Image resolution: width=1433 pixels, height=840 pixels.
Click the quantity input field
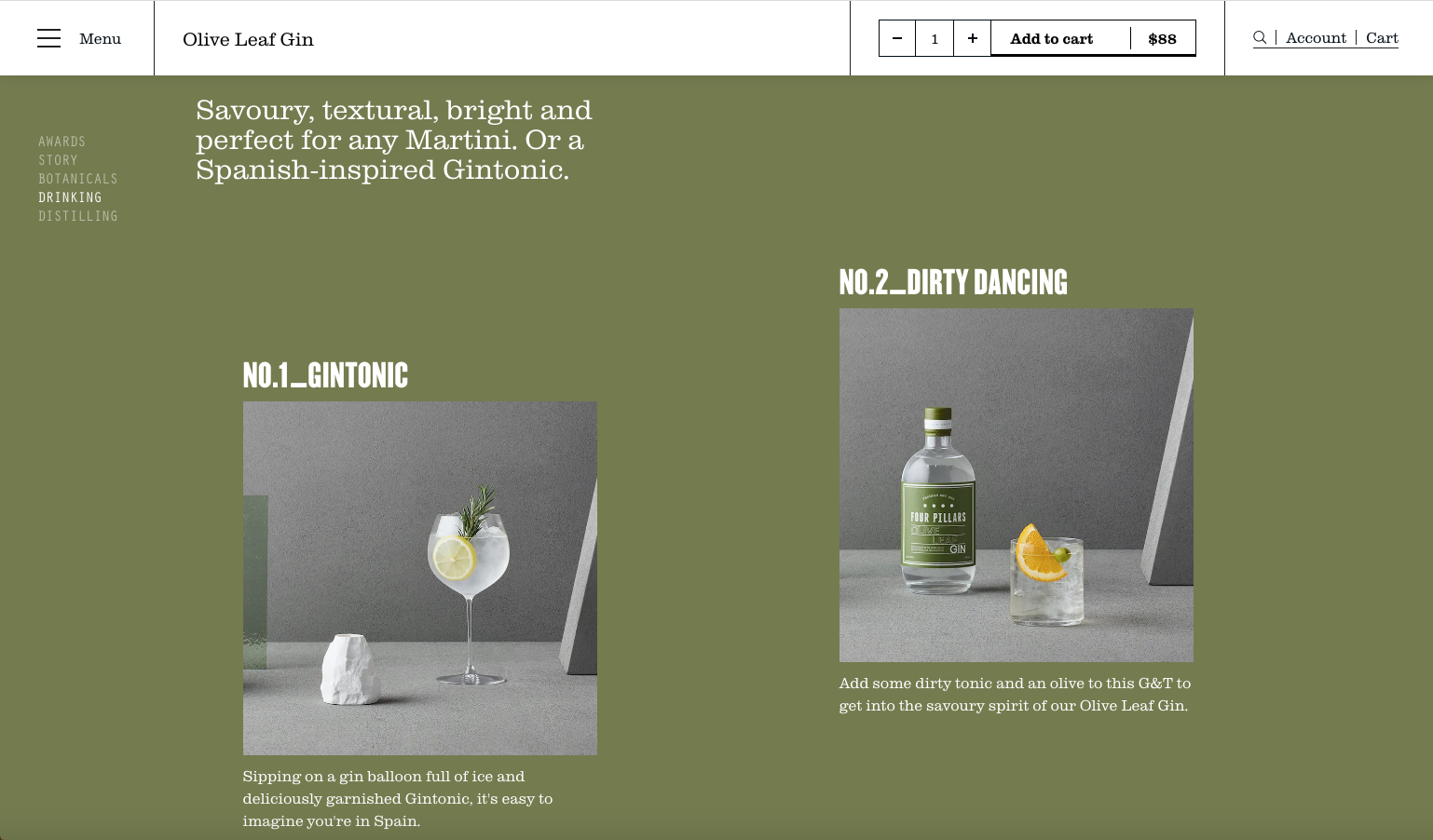coord(935,38)
